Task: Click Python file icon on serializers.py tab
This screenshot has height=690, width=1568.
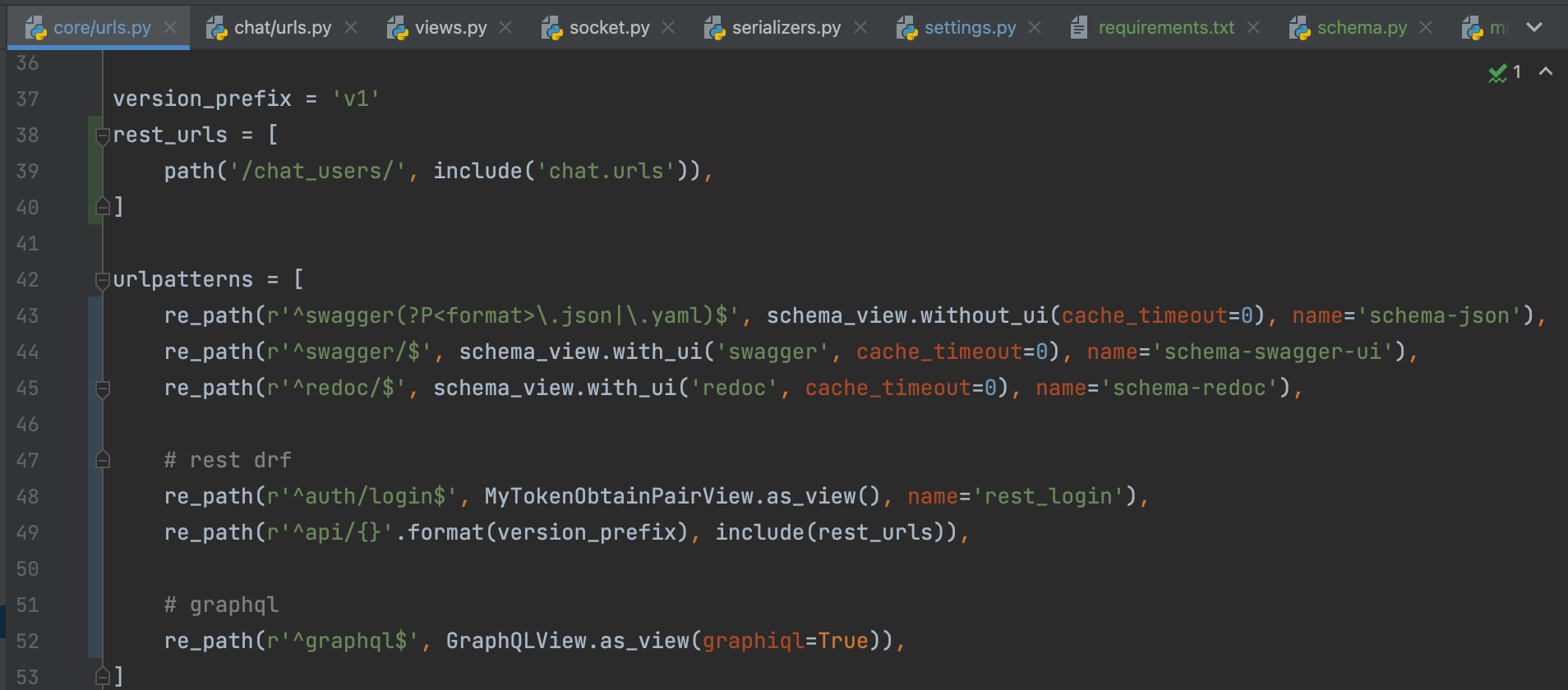Action: tap(714, 28)
